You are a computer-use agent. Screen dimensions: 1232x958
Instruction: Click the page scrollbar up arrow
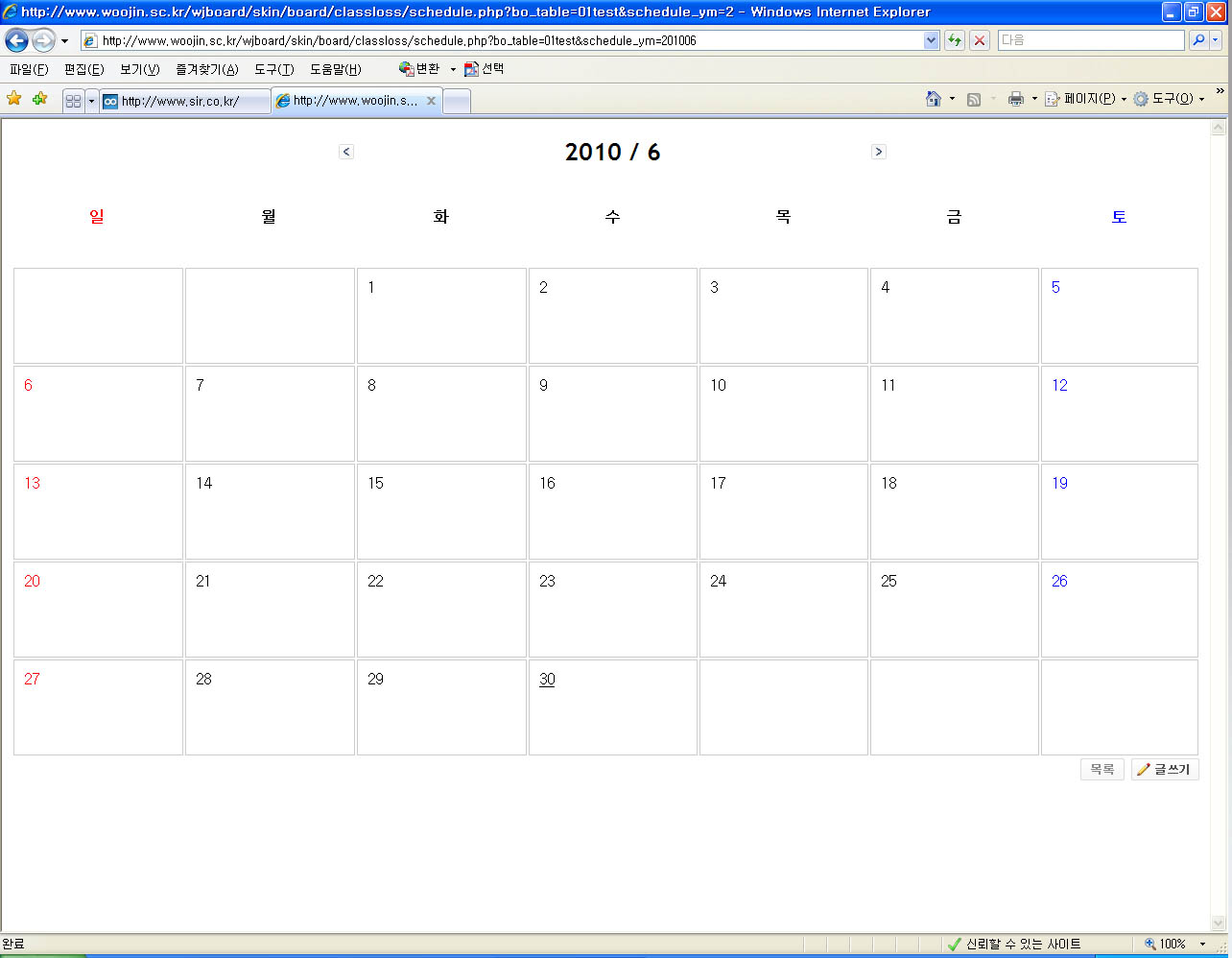click(1220, 128)
